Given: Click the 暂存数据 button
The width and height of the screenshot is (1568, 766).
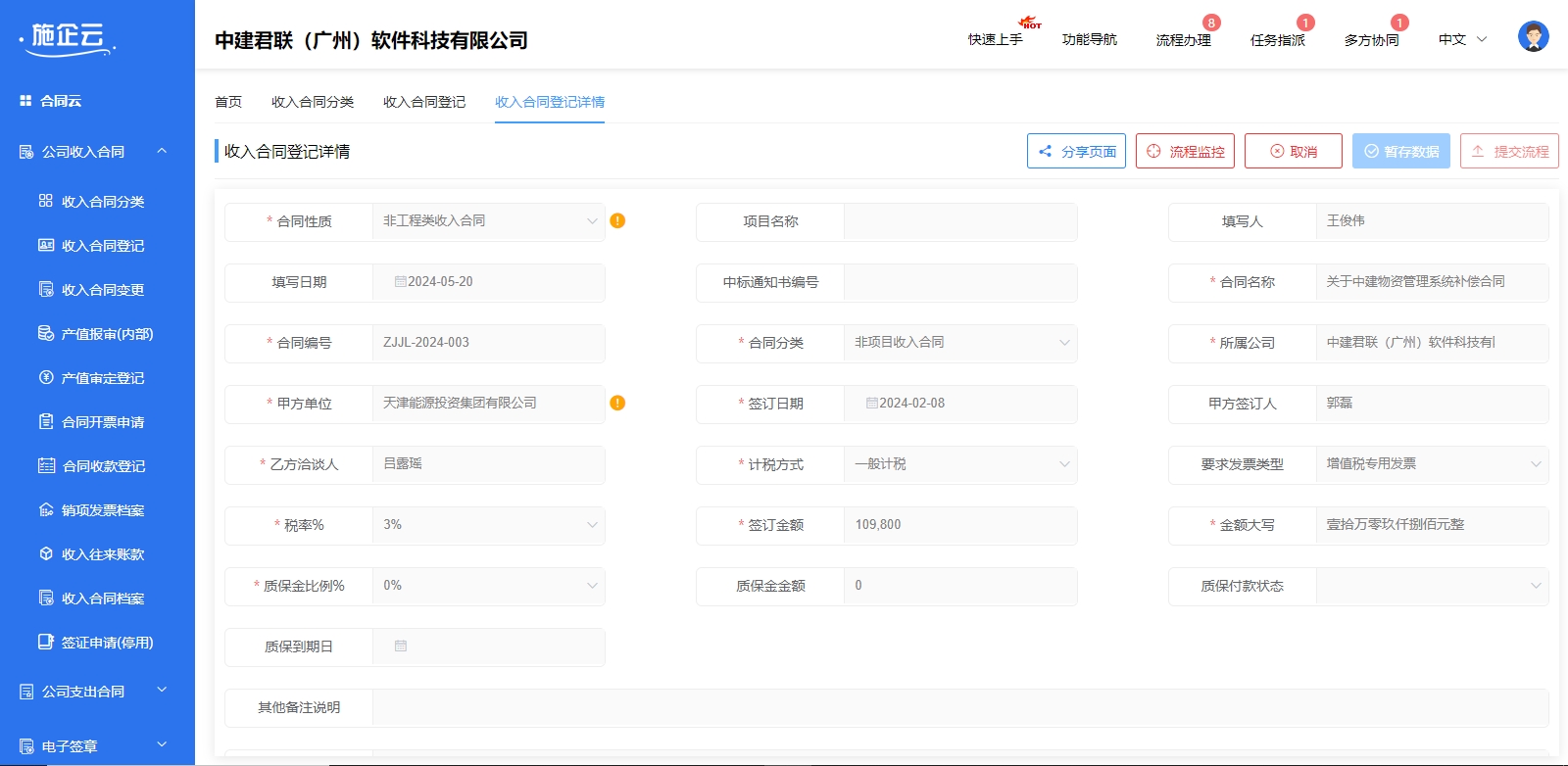Looking at the screenshot, I should tap(1401, 151).
